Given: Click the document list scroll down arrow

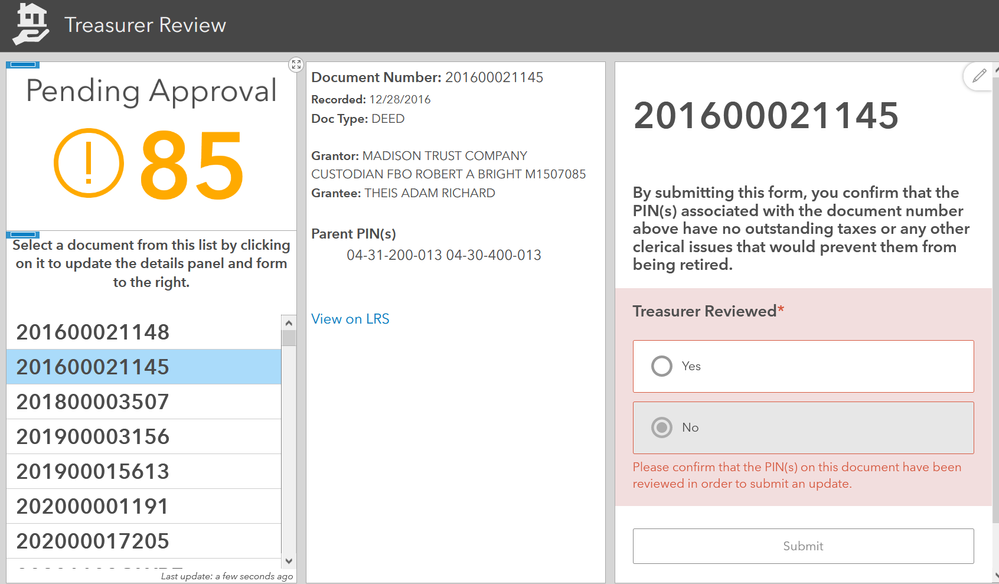Looking at the screenshot, I should tap(289, 561).
